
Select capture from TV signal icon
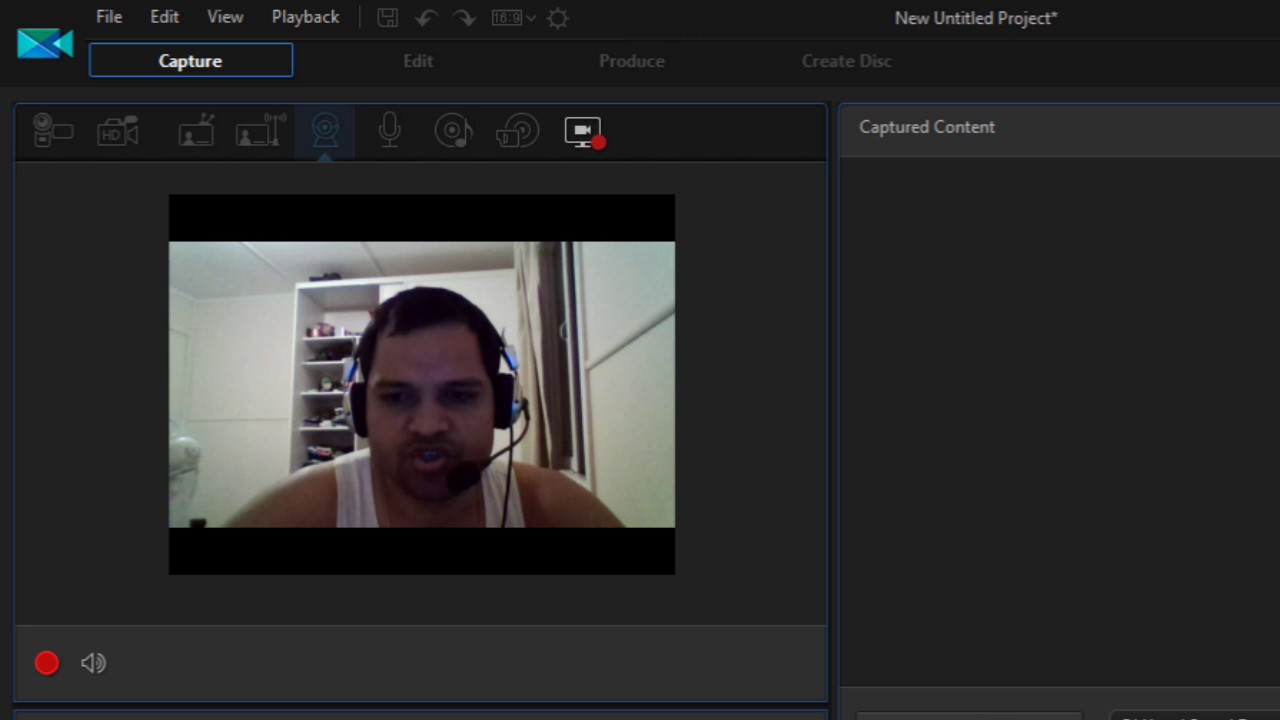(x=196, y=131)
